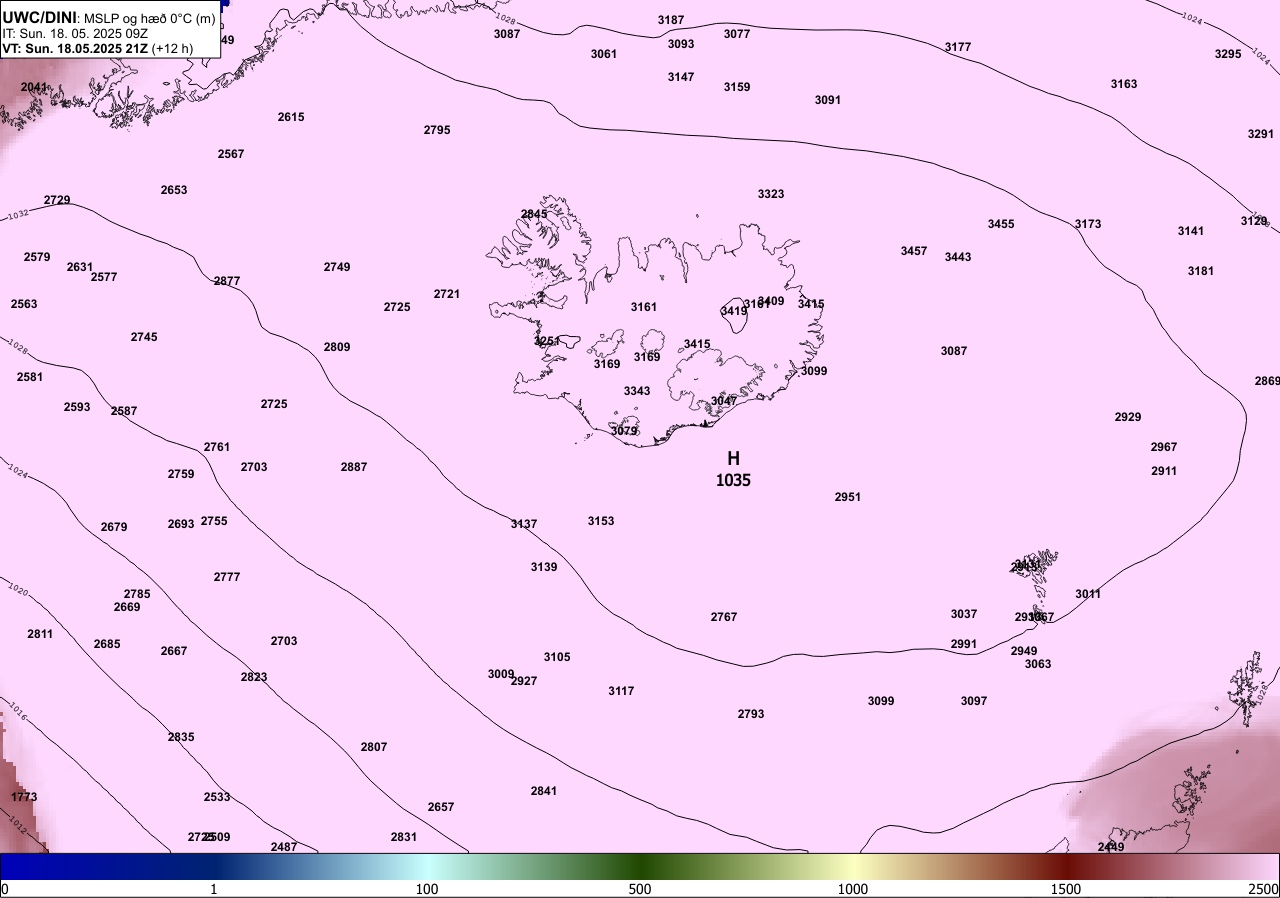This screenshot has width=1280, height=898.
Task: Click the 3117 height value
Action: click(x=621, y=691)
